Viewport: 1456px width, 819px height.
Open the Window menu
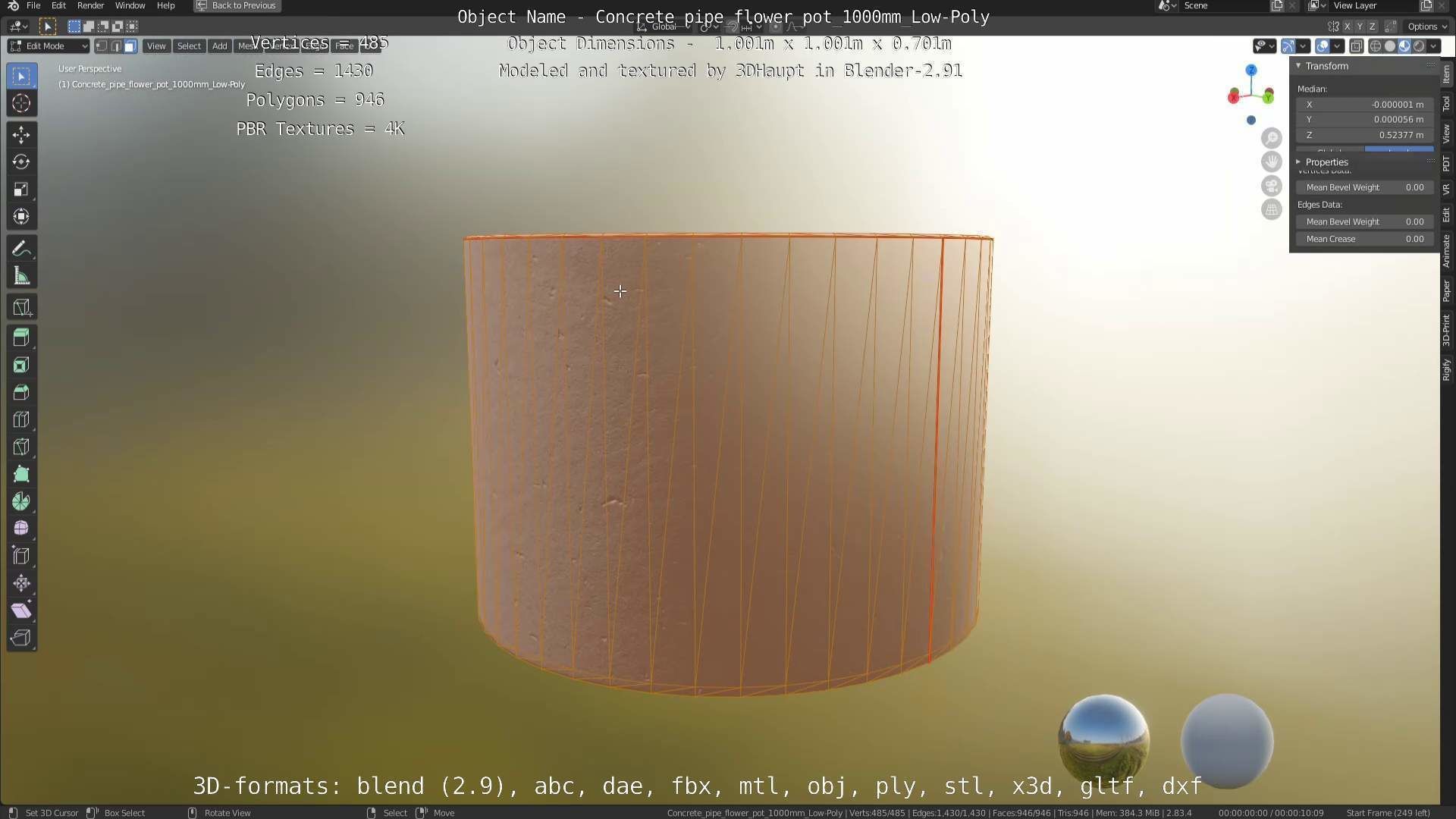(130, 5)
